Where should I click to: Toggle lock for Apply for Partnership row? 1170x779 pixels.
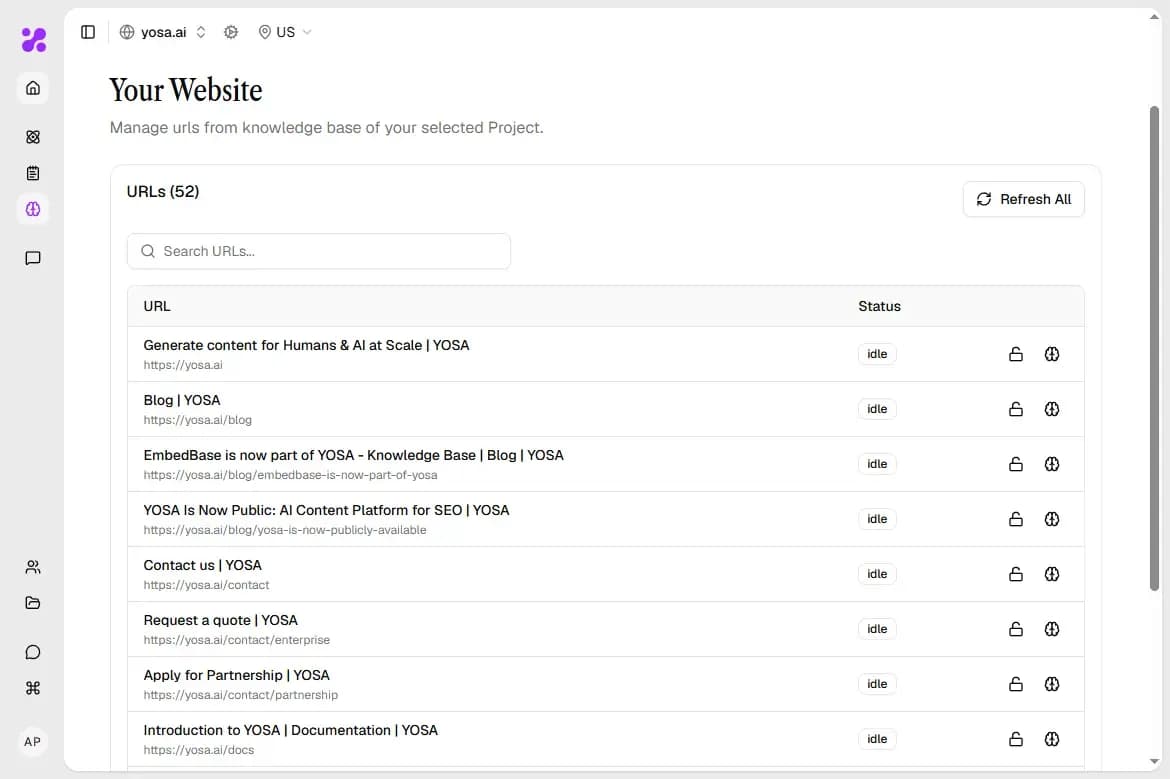[x=1016, y=684]
